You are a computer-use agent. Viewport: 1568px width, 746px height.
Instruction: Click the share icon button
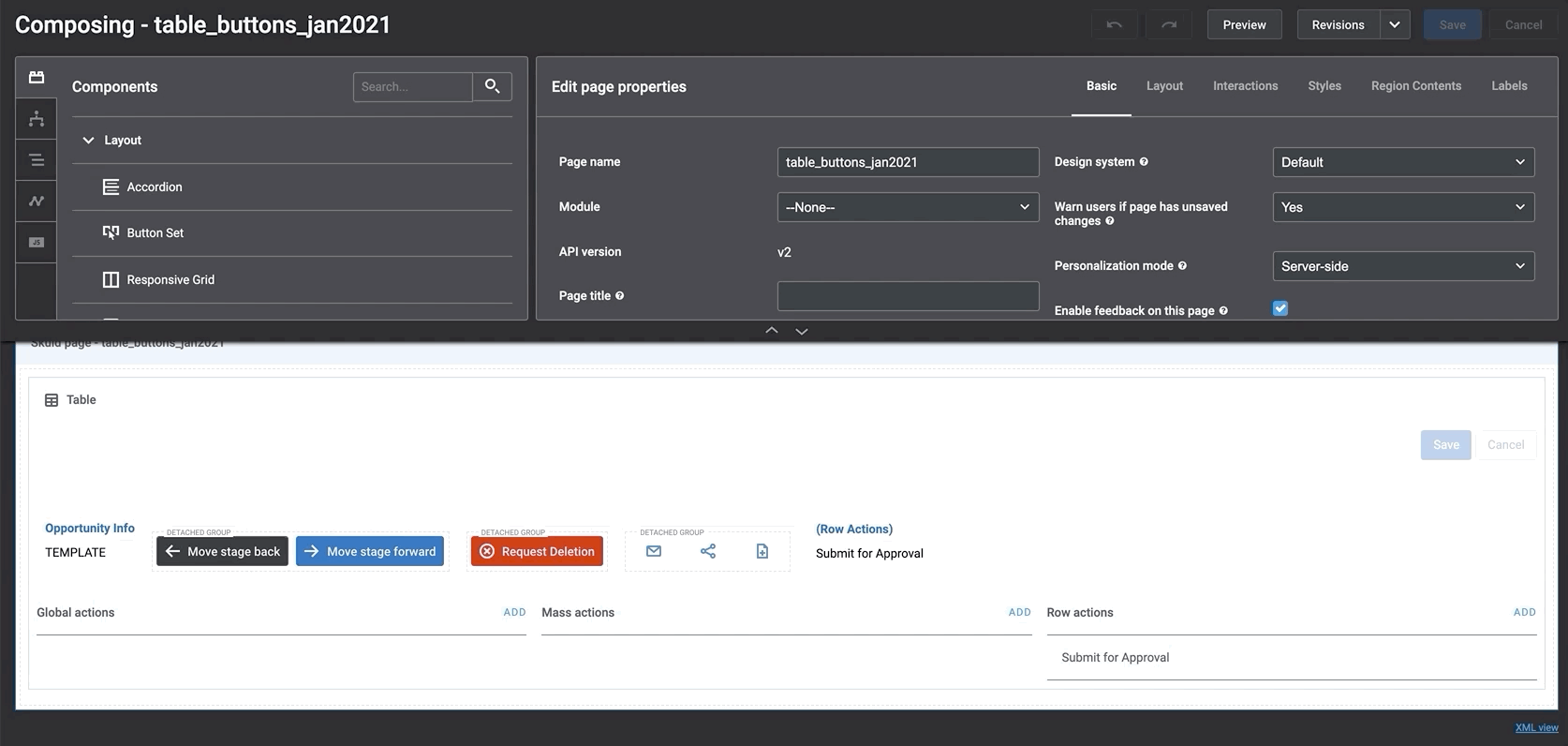click(708, 551)
